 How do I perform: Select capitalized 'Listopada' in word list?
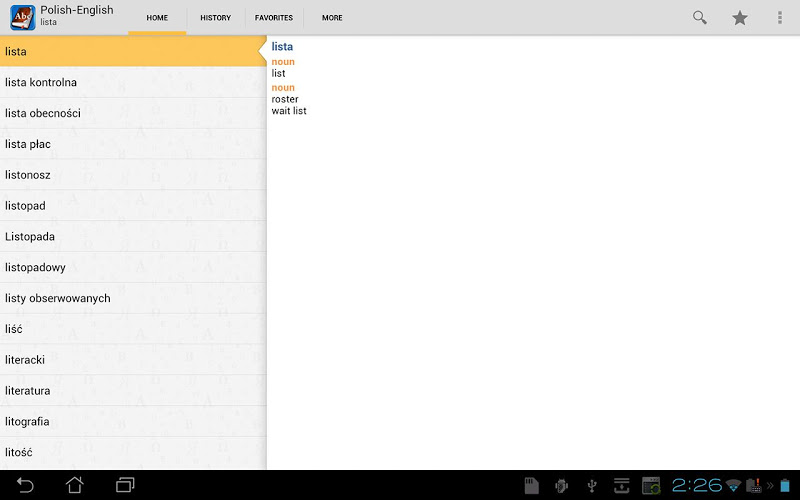[x=133, y=236]
